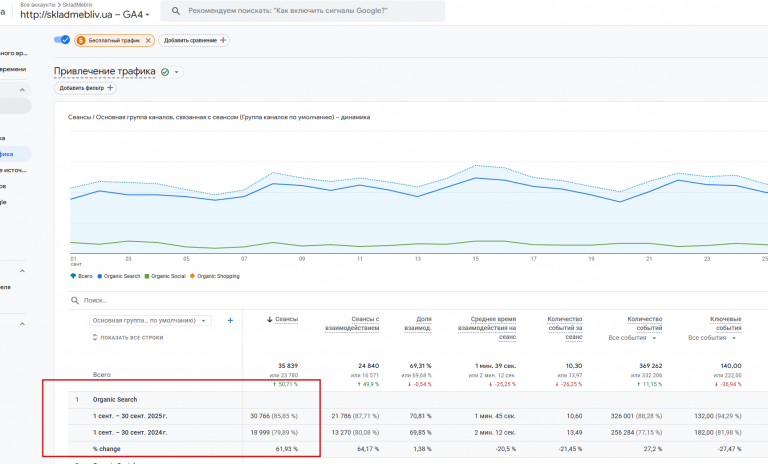Click the % change row label

pyautogui.click(x=106, y=449)
